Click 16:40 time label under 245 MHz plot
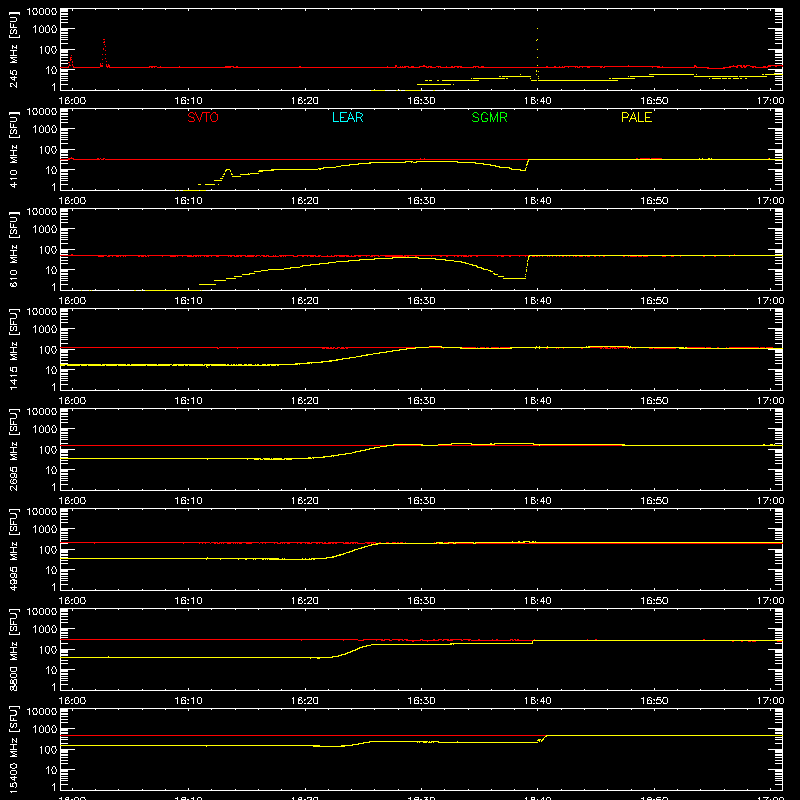The image size is (800, 800). [x=537, y=101]
